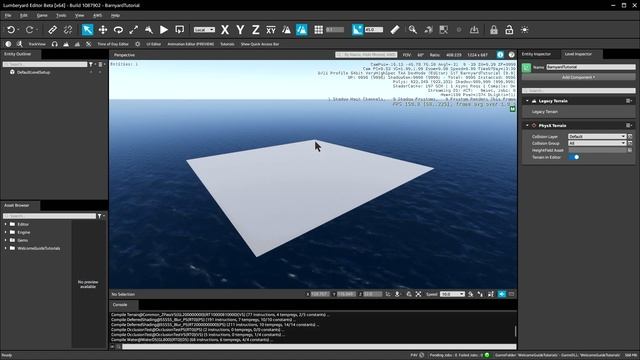640x360 pixels.
Task: Expand the Gems folder in Asset Browser
Action: tap(5, 240)
